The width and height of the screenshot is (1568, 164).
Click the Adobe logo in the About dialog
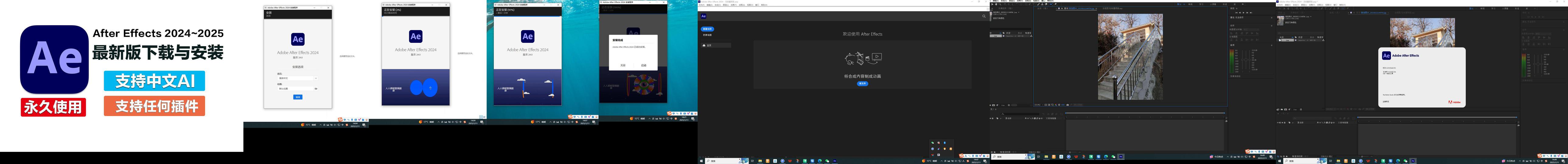tap(1454, 103)
